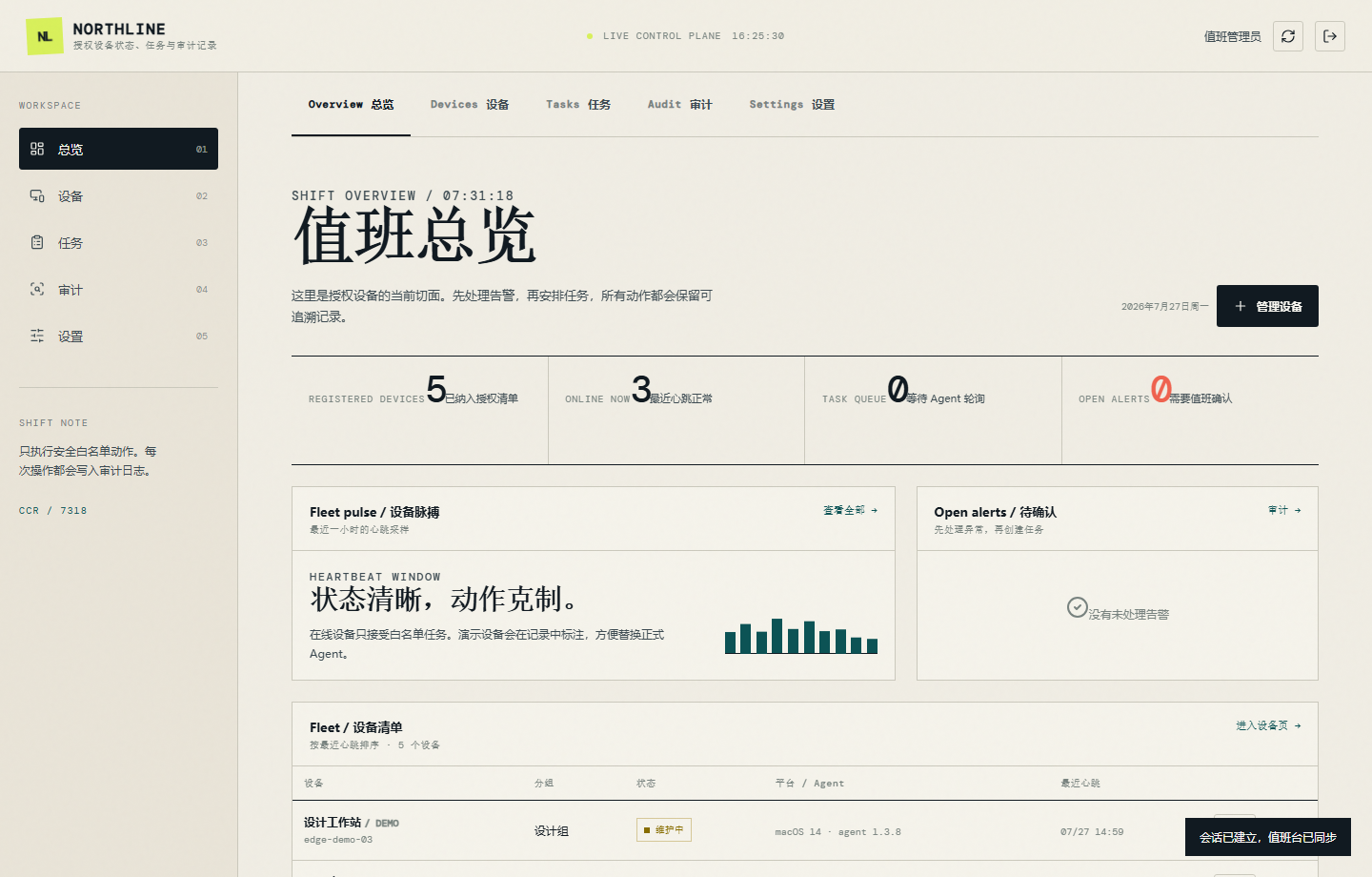Click the NL Northline logo badge
The width and height of the screenshot is (1372, 877).
click(45, 36)
